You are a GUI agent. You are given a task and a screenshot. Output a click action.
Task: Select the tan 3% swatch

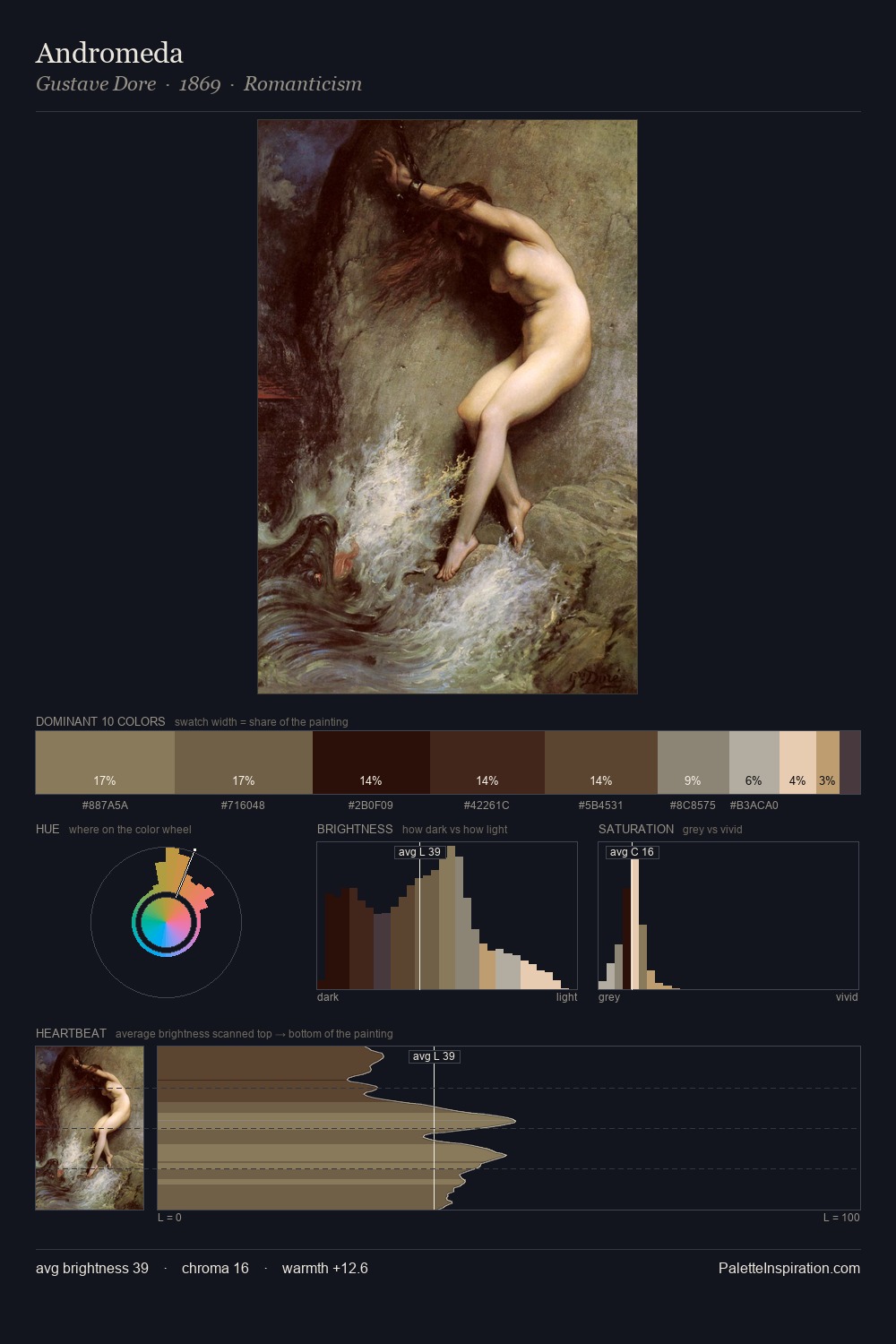click(x=828, y=762)
